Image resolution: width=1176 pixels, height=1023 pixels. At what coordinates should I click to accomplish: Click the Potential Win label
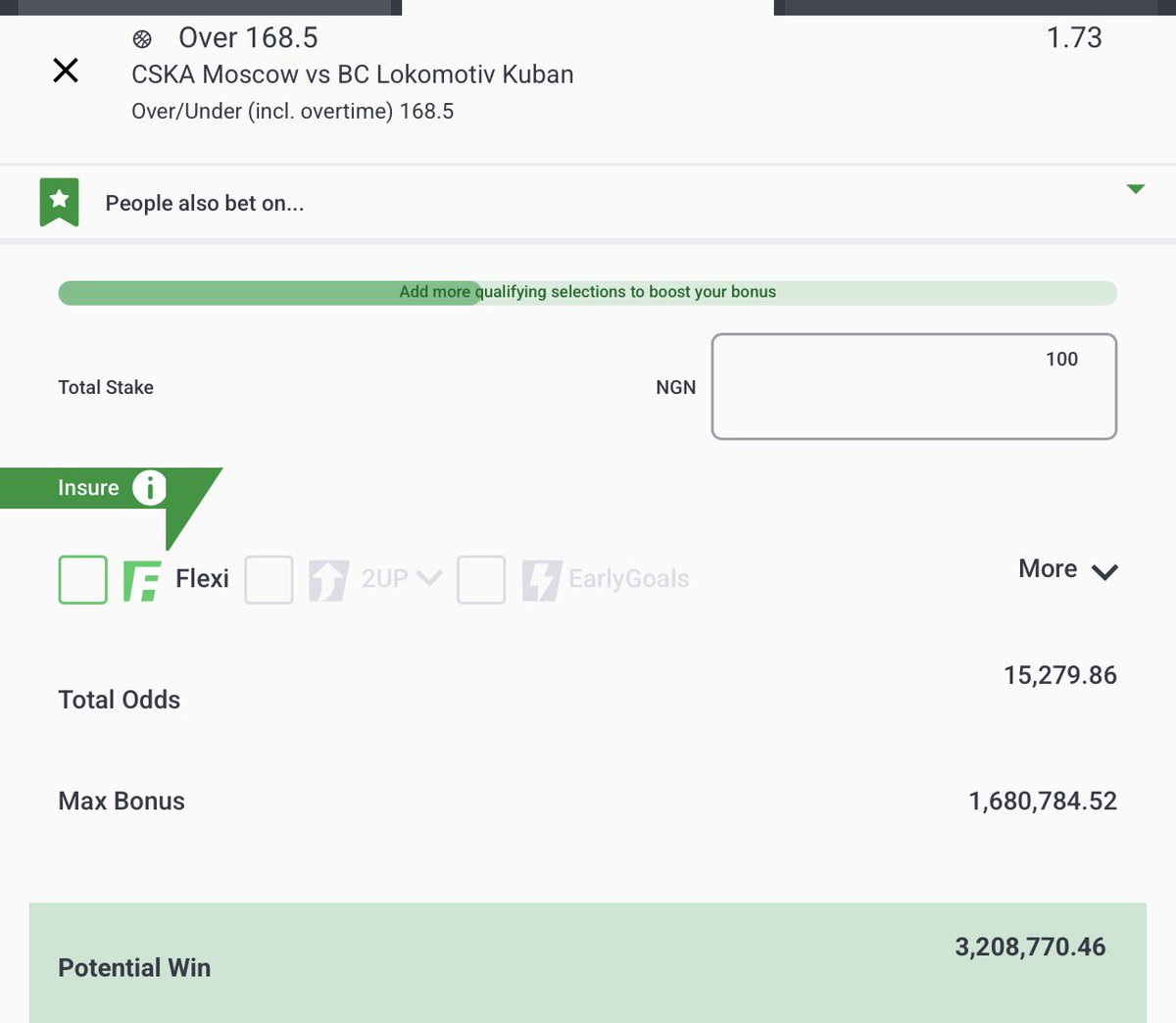click(134, 968)
